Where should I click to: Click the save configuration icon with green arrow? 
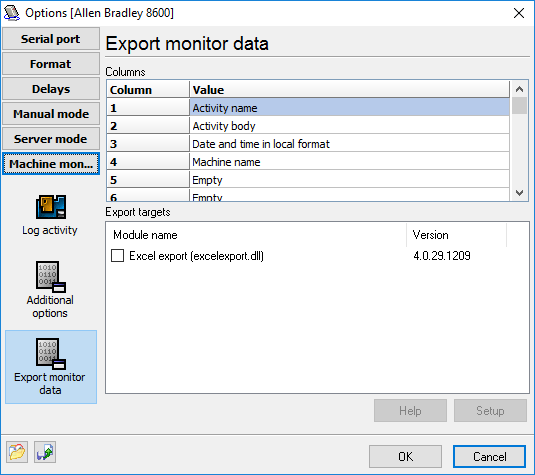click(x=45, y=452)
